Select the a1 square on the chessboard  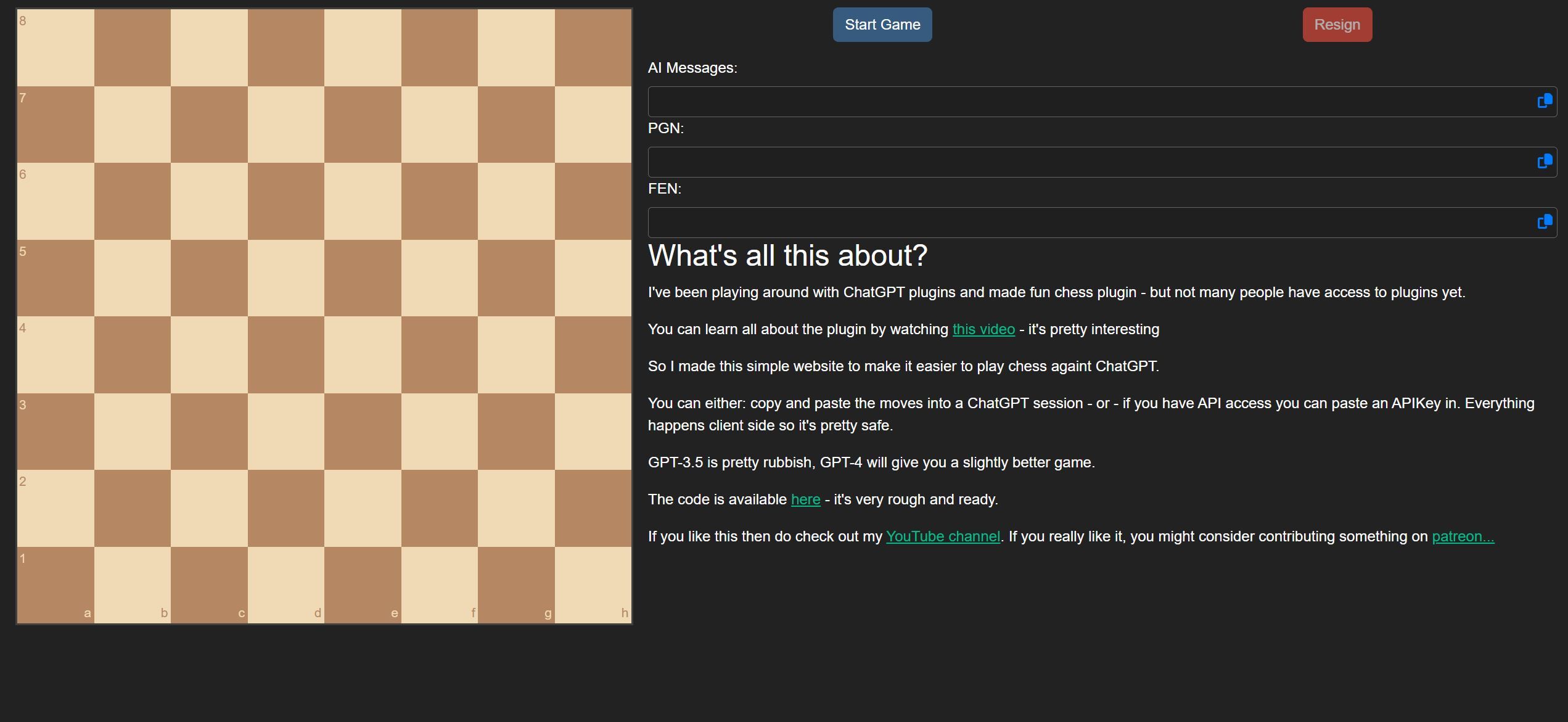[55, 585]
